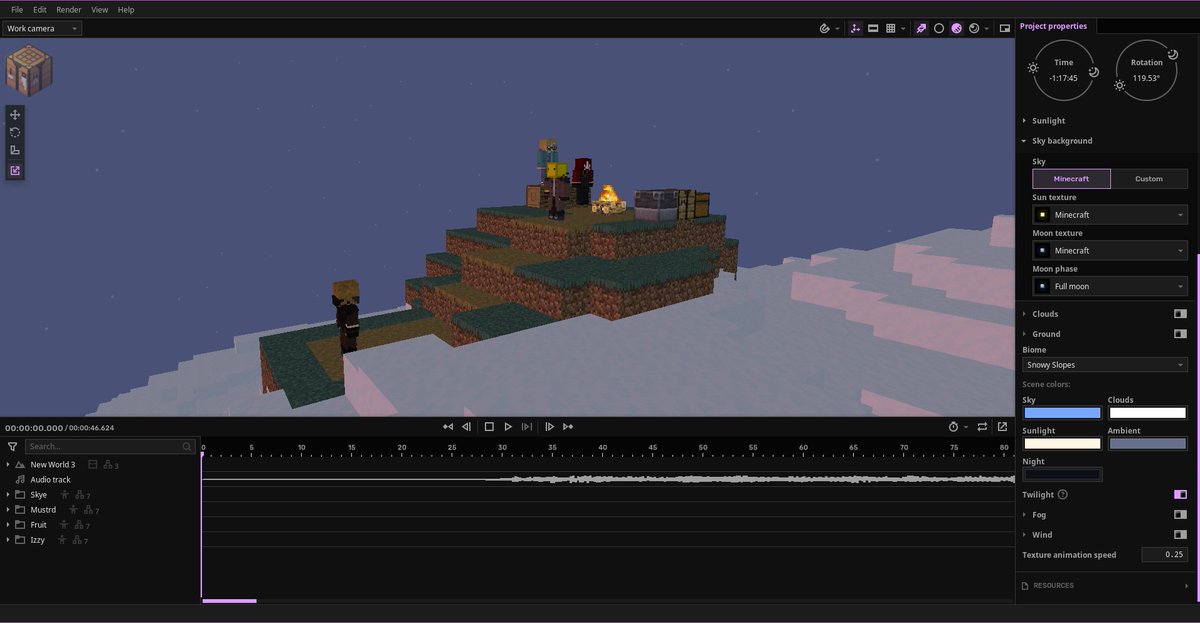Open the Moon texture dropdown
Viewport: 1200px width, 623px height.
point(1110,251)
